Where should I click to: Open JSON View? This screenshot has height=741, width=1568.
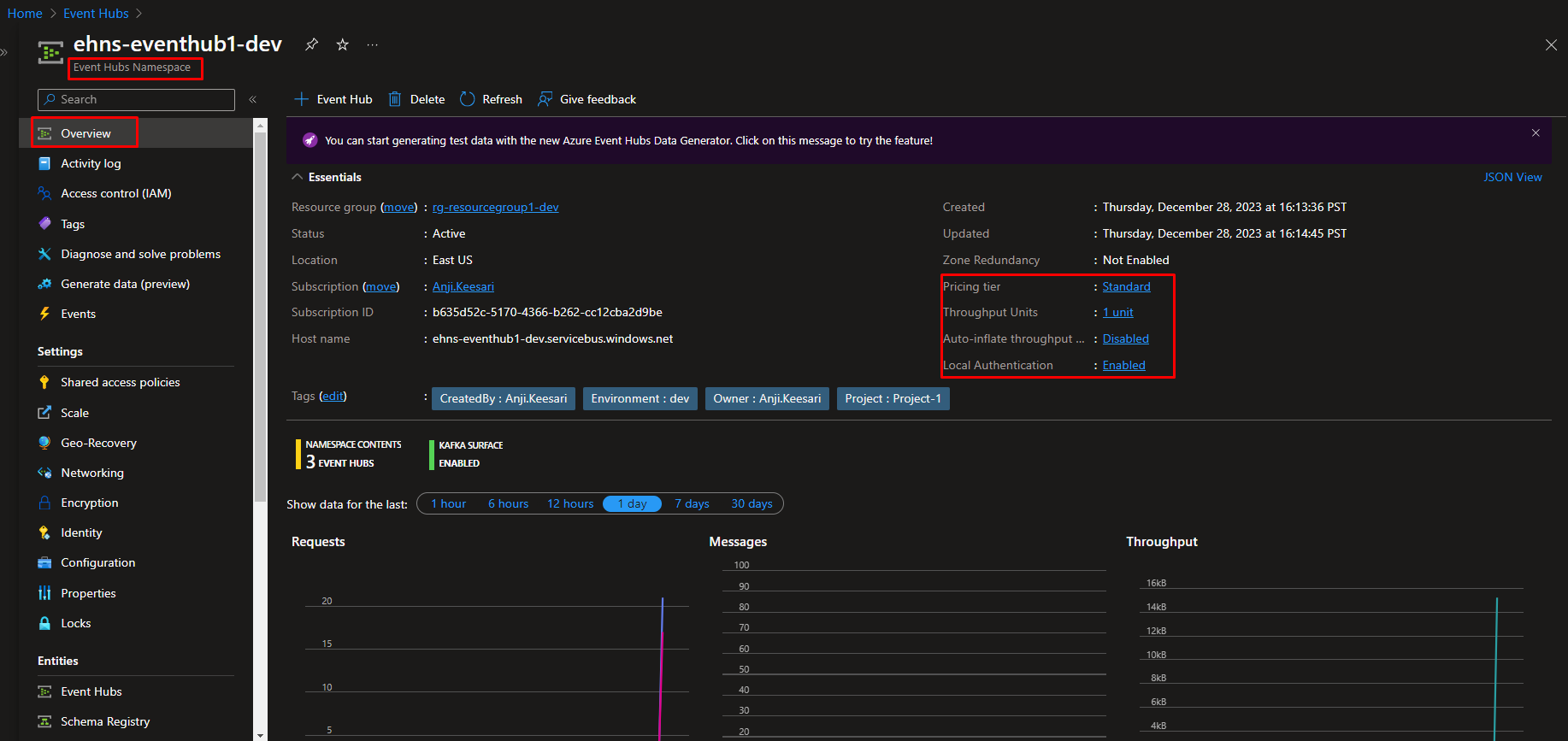tap(1512, 177)
